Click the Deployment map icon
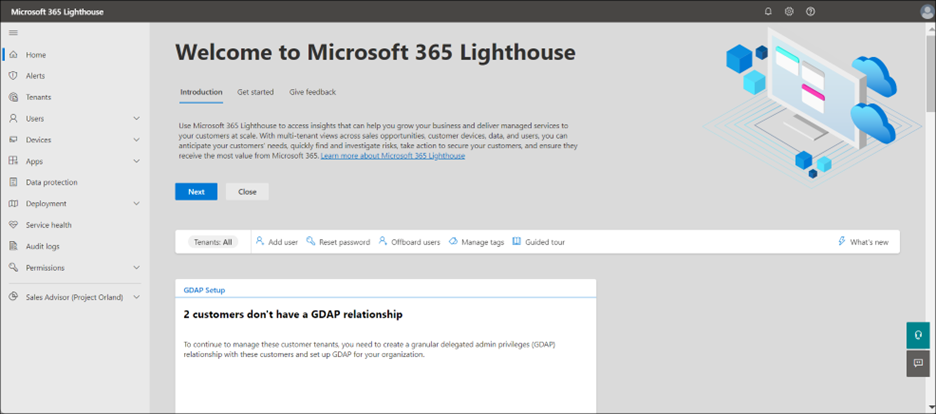The width and height of the screenshot is (936, 414). click(13, 203)
